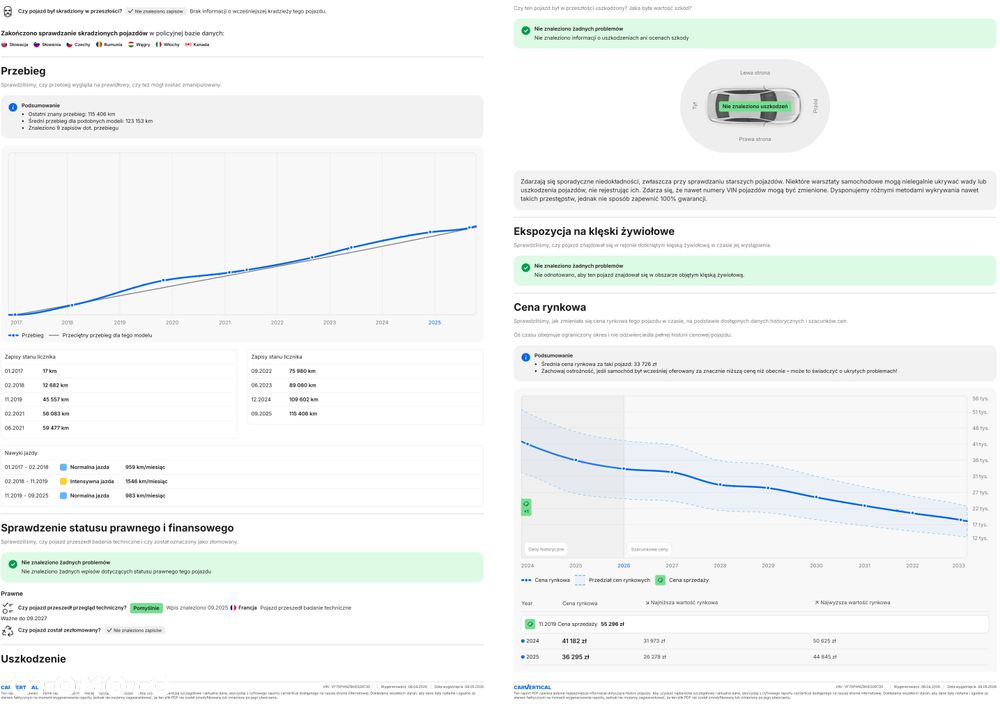Click the '109 602 km' odometer record
The height and width of the screenshot is (706, 1000).
(304, 400)
